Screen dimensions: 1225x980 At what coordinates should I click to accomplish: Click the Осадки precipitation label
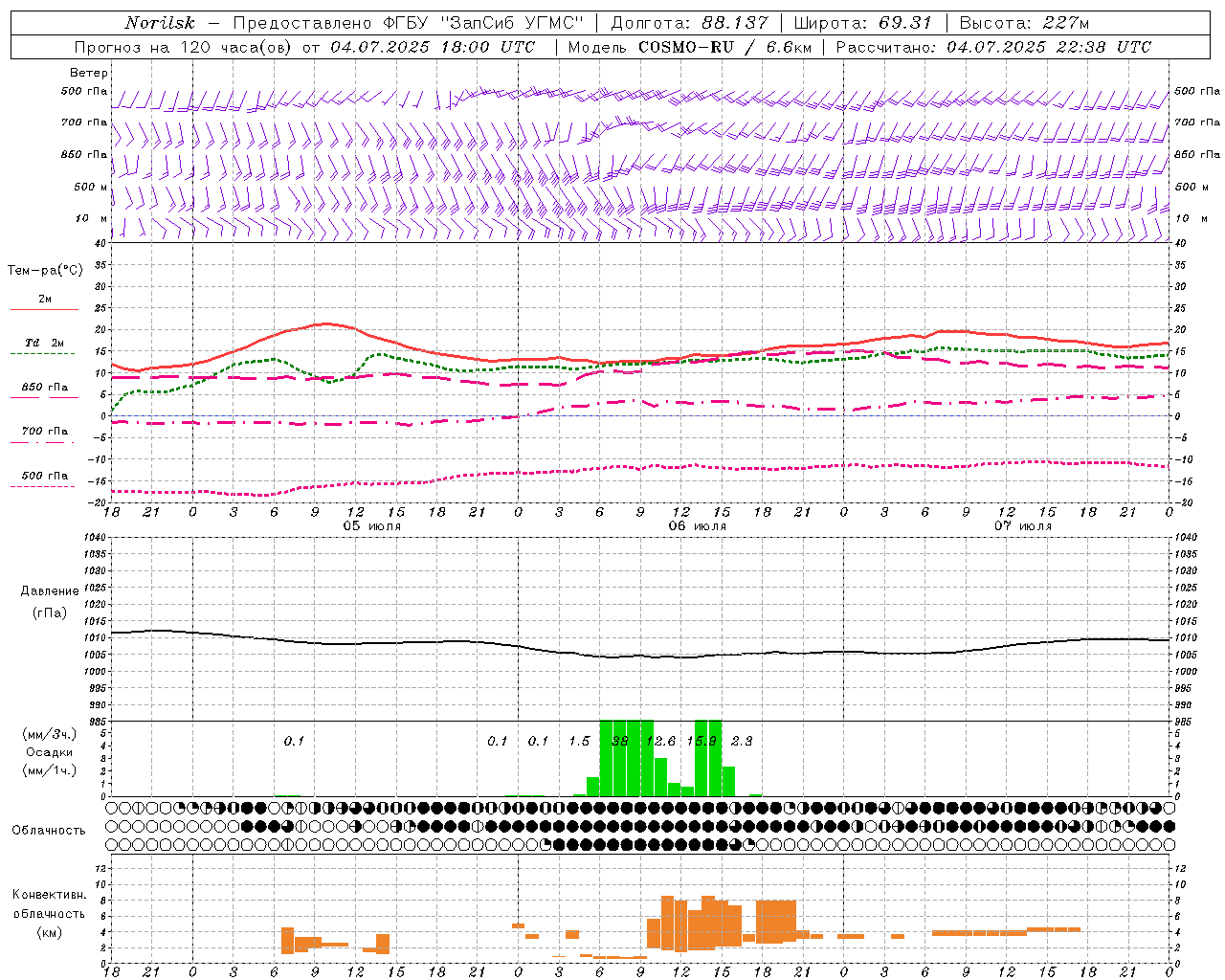50,752
